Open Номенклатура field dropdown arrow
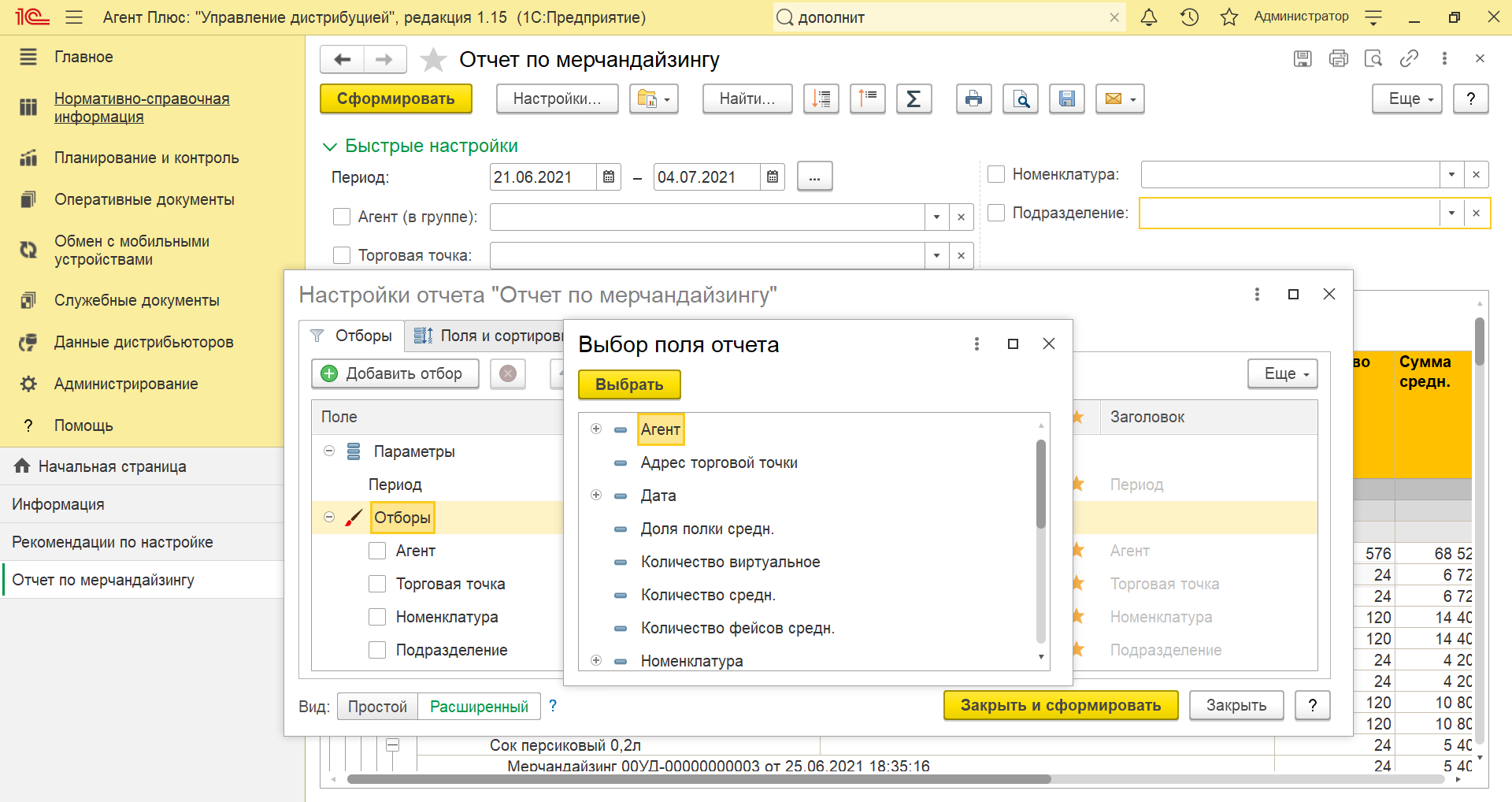The width and height of the screenshot is (1512, 802). coord(1451,174)
